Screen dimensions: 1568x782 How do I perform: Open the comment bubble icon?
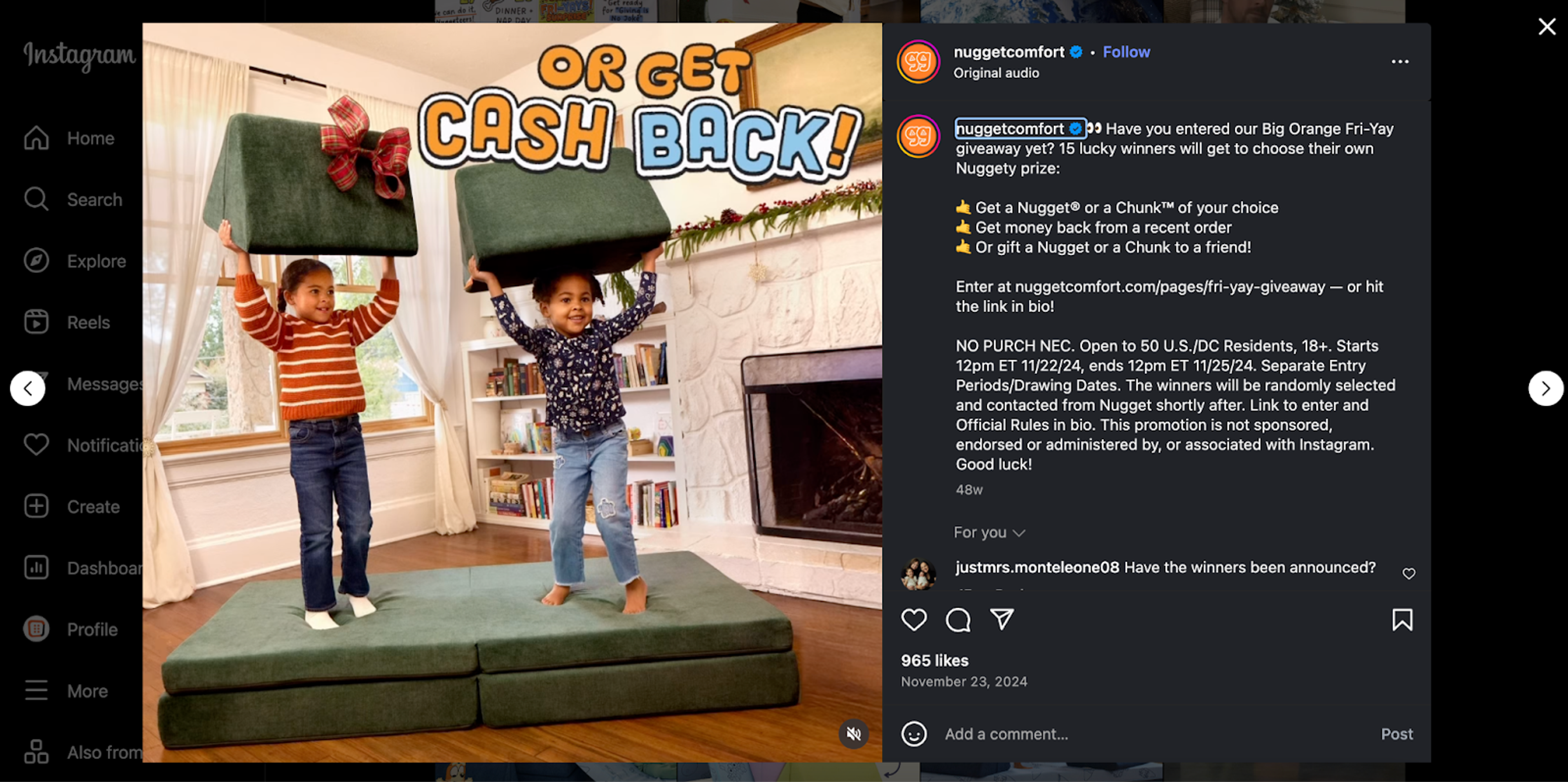pos(958,619)
